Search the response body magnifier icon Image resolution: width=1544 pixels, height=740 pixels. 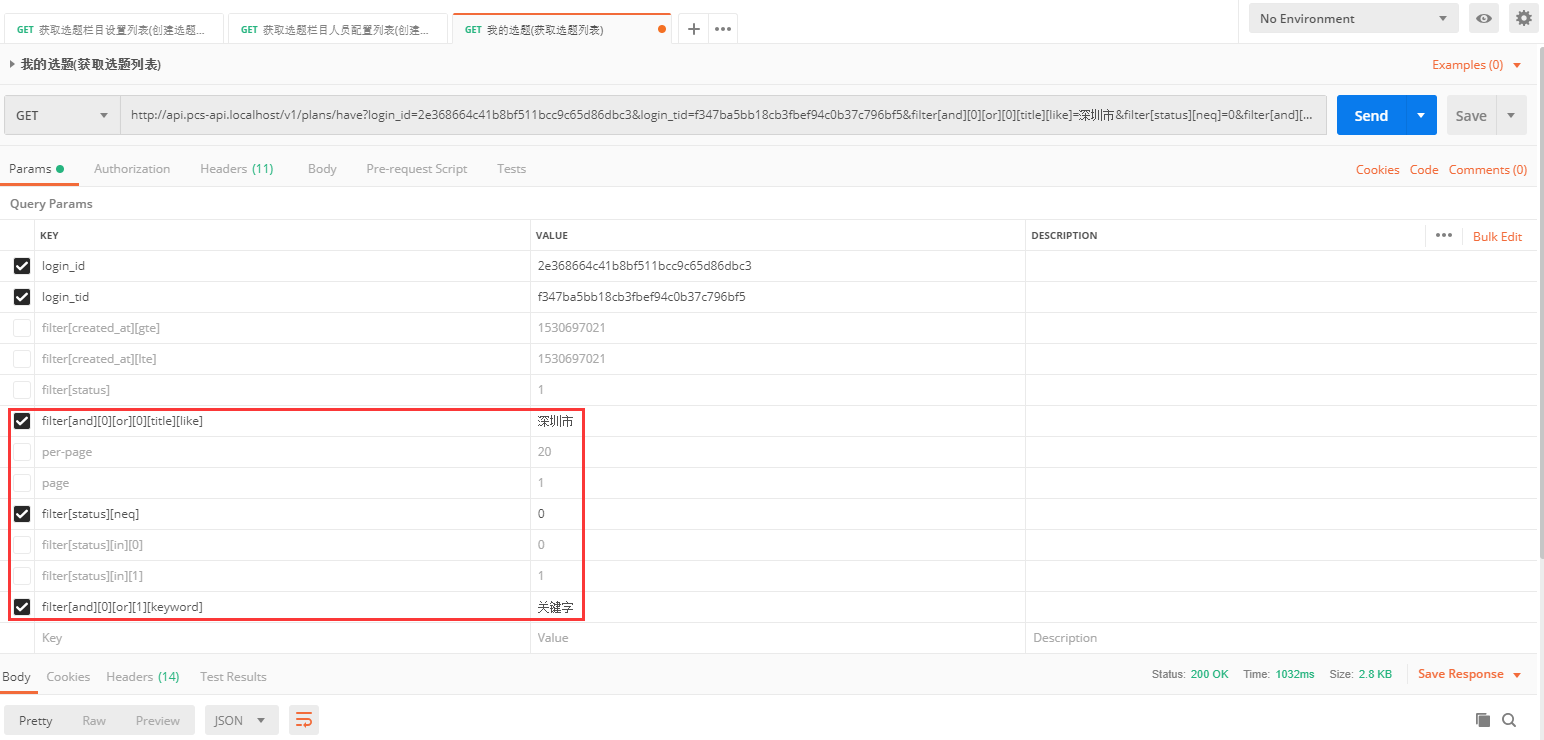click(x=1509, y=720)
